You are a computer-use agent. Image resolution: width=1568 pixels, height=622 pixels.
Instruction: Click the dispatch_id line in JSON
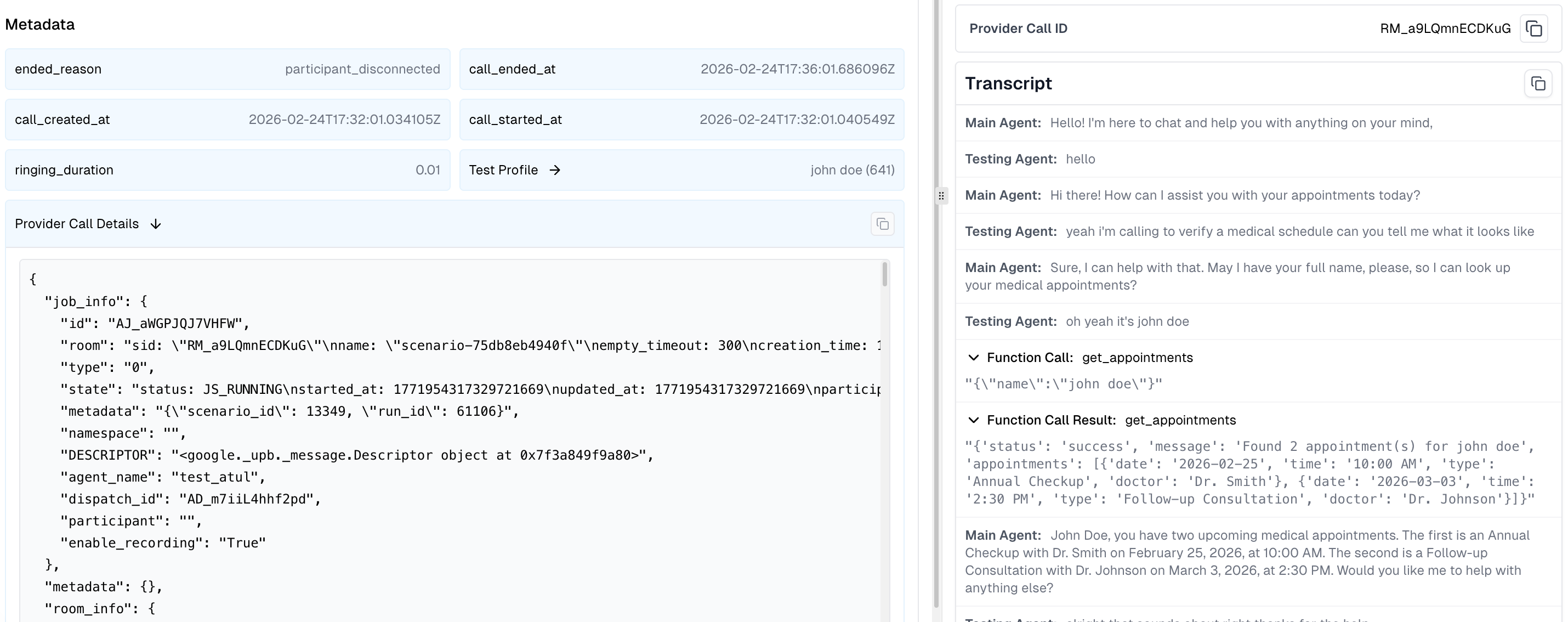tap(190, 499)
